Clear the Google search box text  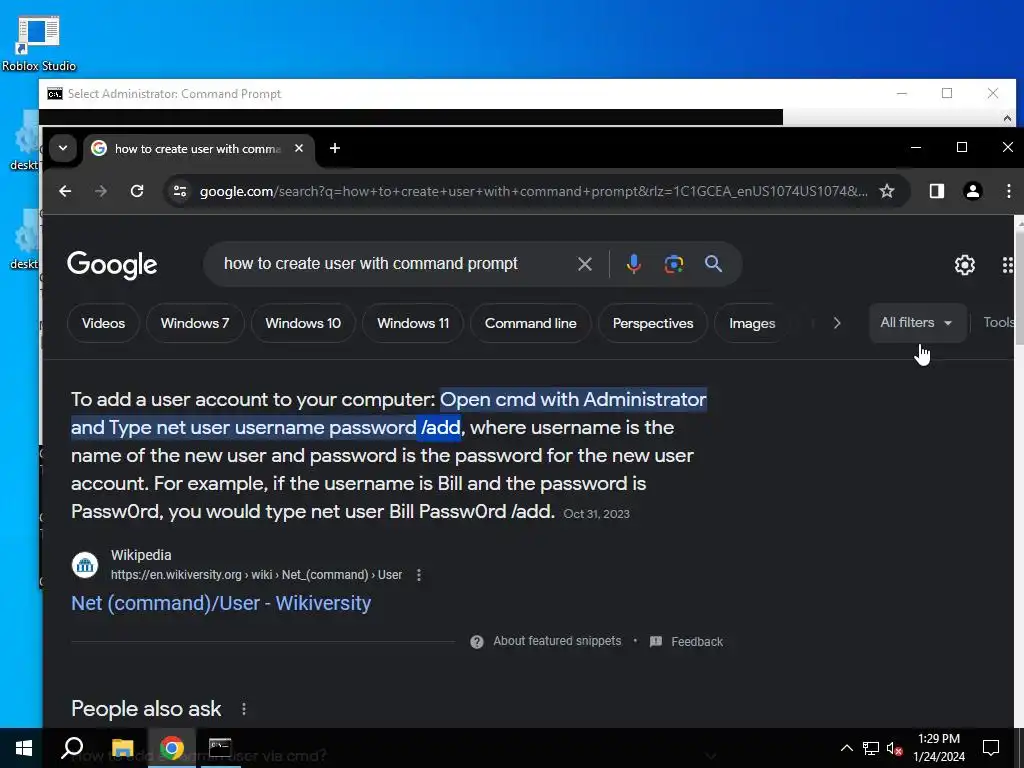click(584, 264)
